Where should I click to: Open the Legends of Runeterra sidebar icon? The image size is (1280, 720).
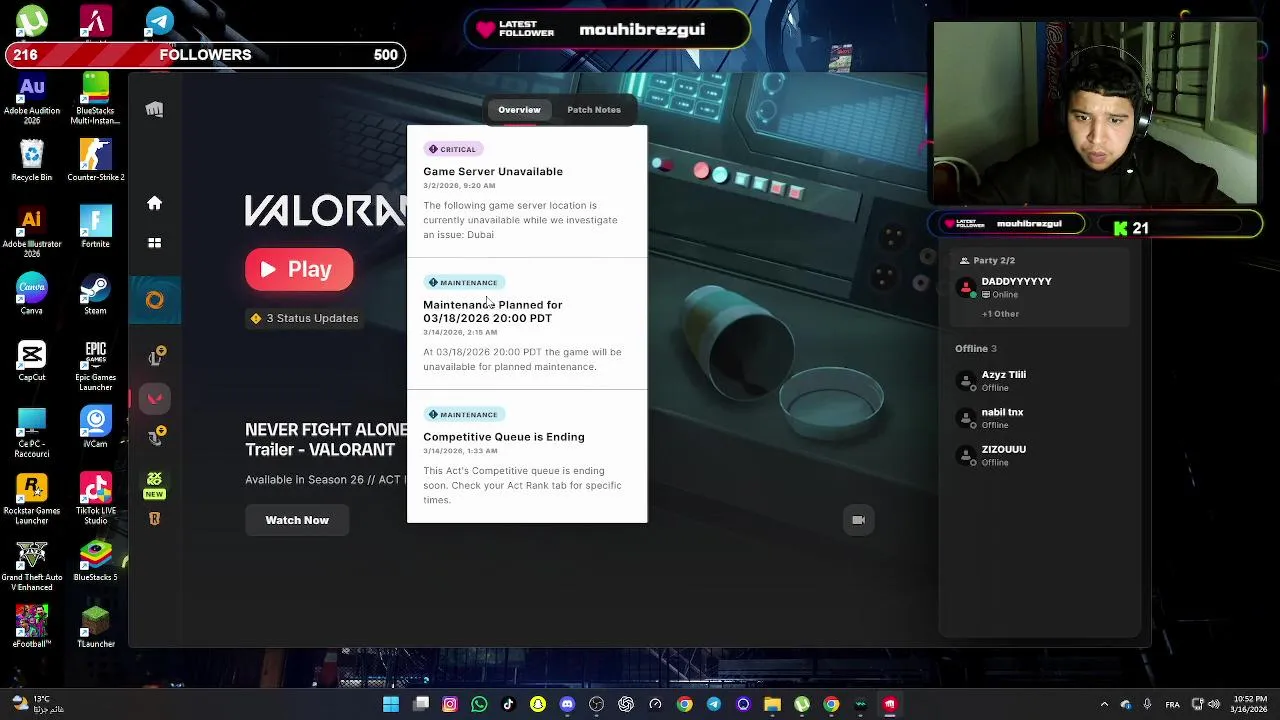(154, 519)
